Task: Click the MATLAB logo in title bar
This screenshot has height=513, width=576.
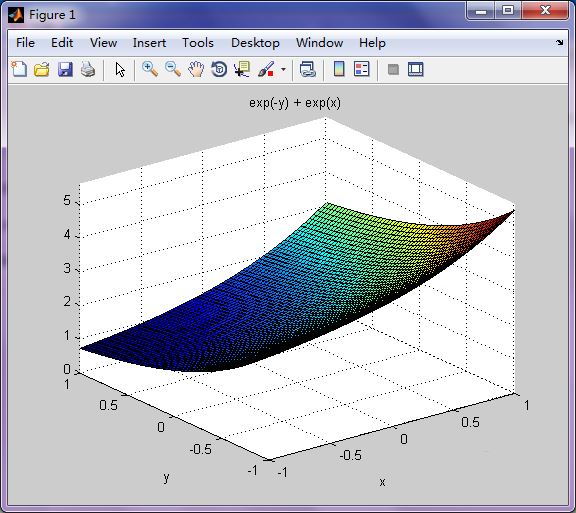Action: tap(16, 15)
